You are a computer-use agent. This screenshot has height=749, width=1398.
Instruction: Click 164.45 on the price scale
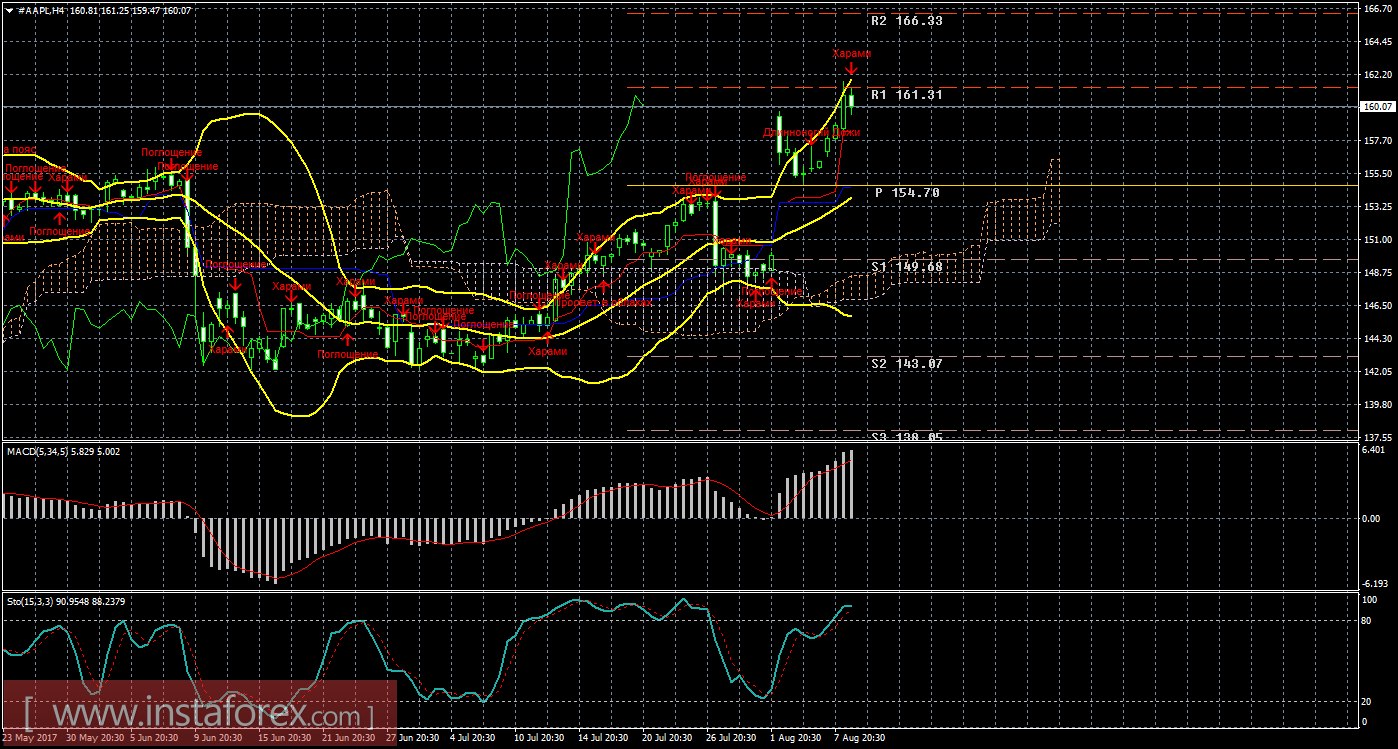pos(1378,42)
